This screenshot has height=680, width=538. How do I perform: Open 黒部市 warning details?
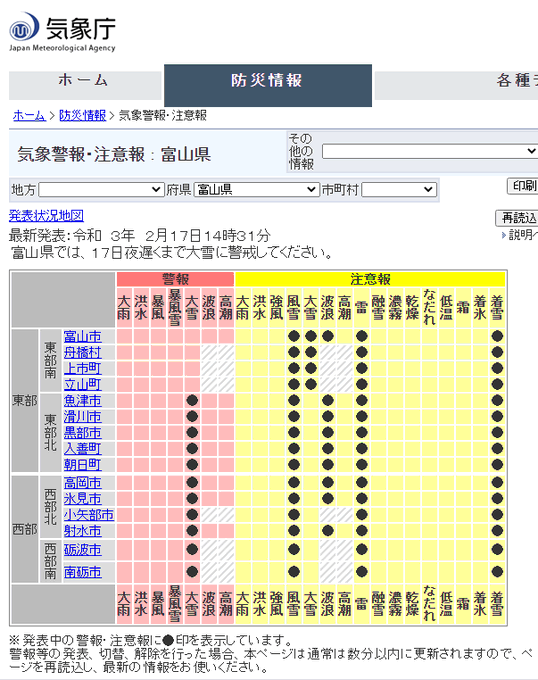coord(82,433)
